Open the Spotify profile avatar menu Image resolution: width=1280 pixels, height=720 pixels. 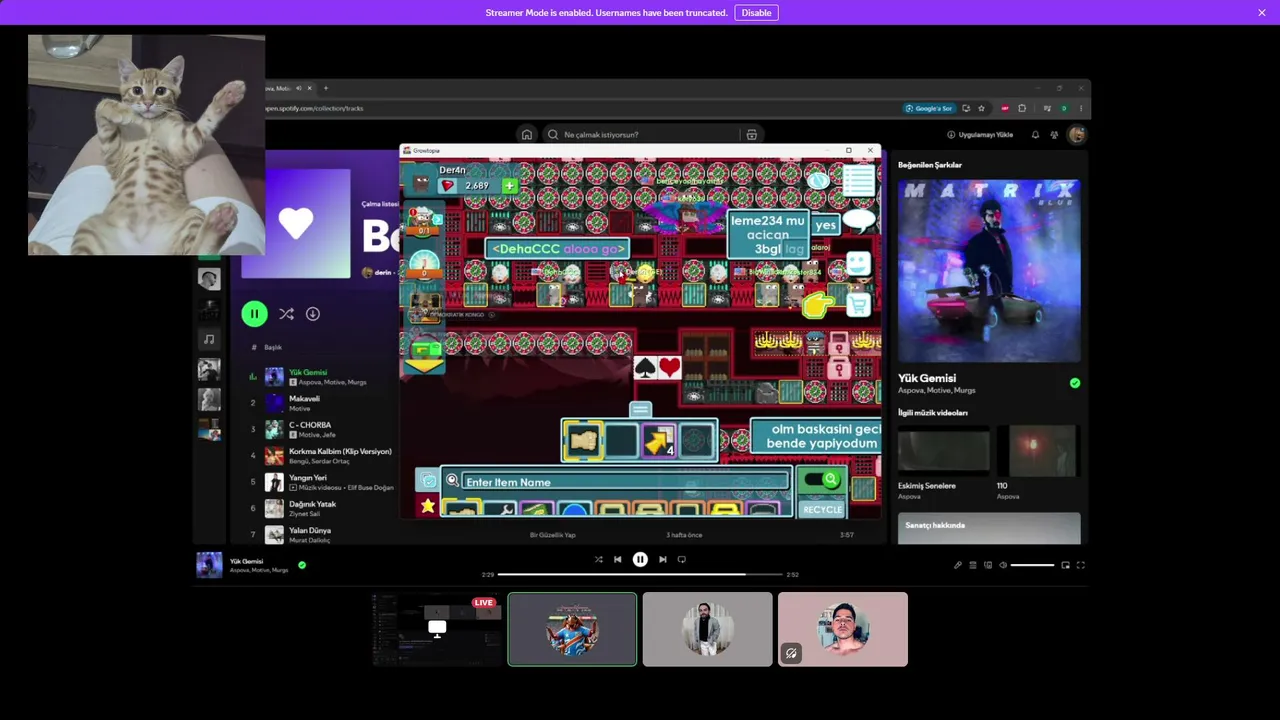1077,134
